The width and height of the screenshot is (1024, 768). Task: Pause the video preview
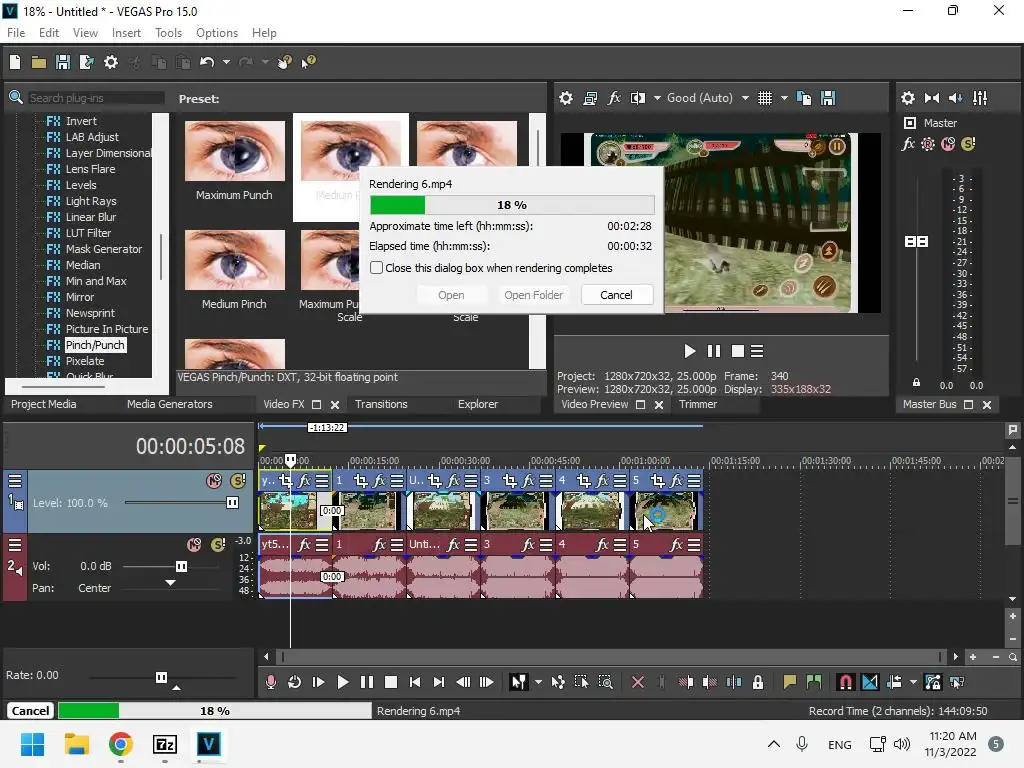(714, 351)
